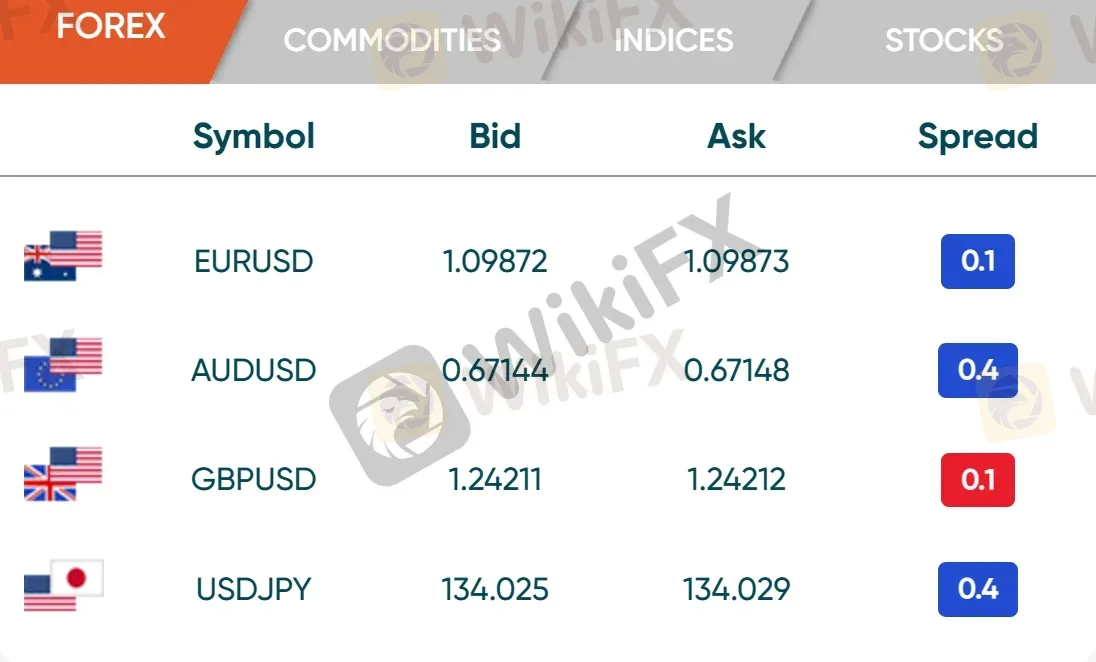Click the flag icon beside AUDUSD
Screen dimensions: 1096x662
[x=63, y=364]
